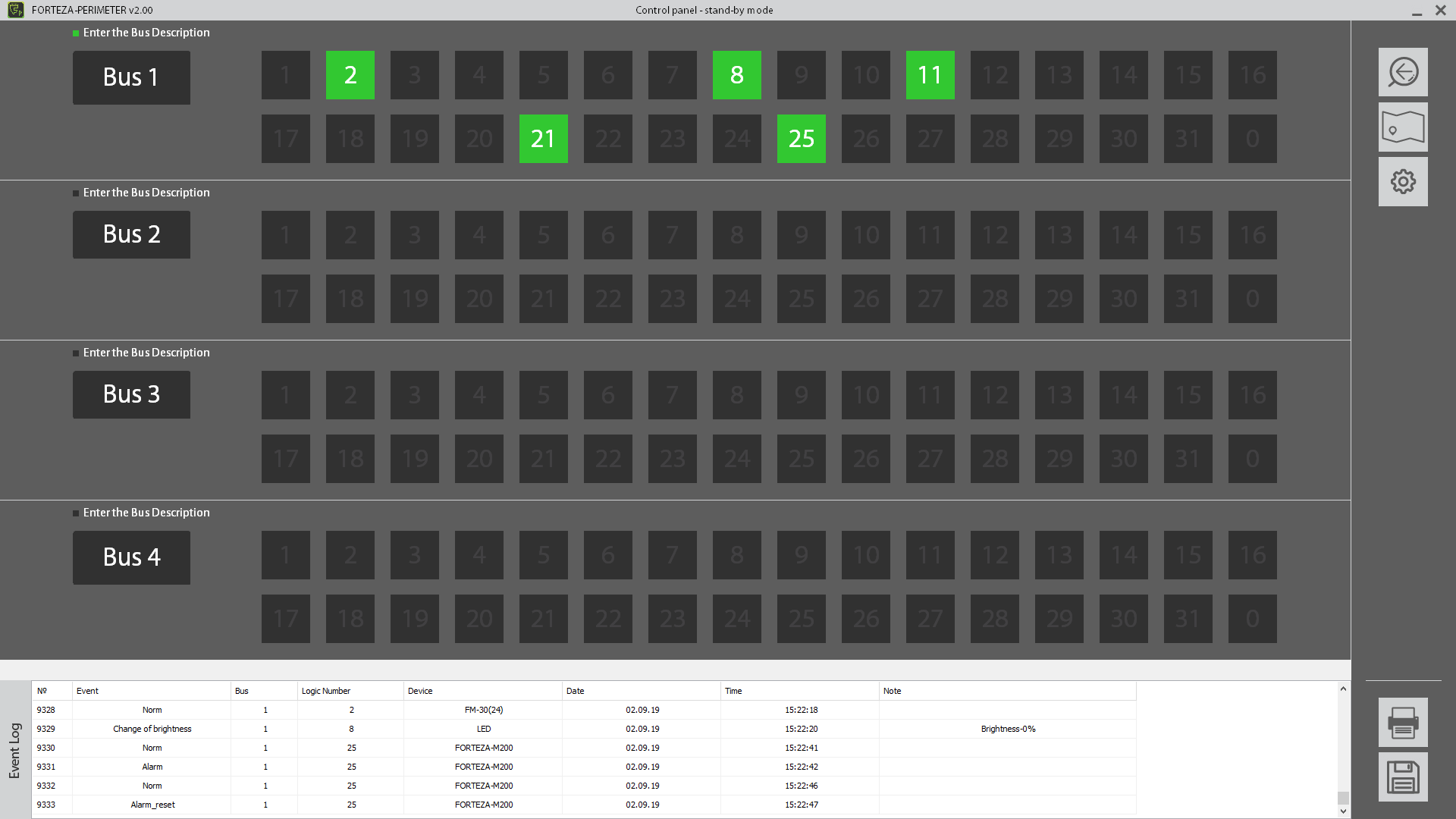
Task: Click the Bus 3 button
Action: (x=131, y=394)
